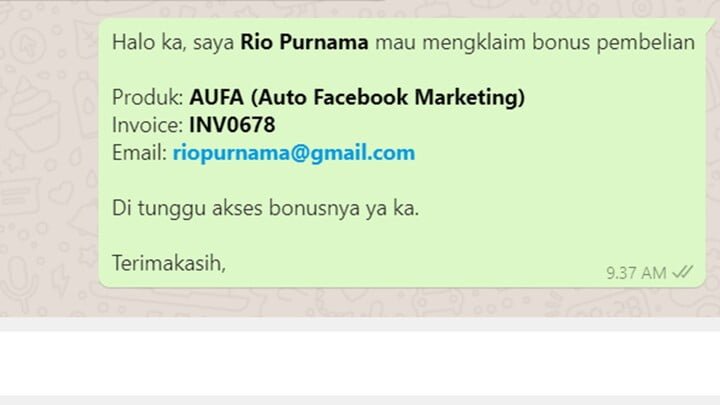Click the "Produk:" label in the message
The width and height of the screenshot is (720, 405).
[148, 97]
